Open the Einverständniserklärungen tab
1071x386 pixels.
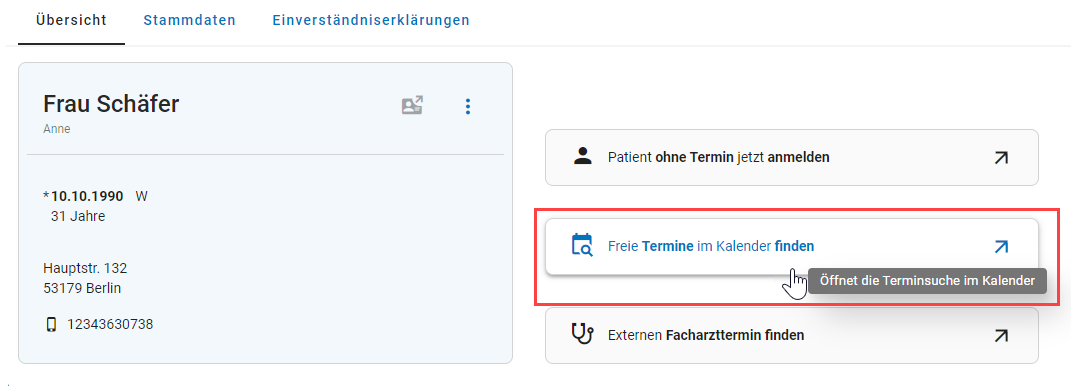pyautogui.click(x=371, y=20)
